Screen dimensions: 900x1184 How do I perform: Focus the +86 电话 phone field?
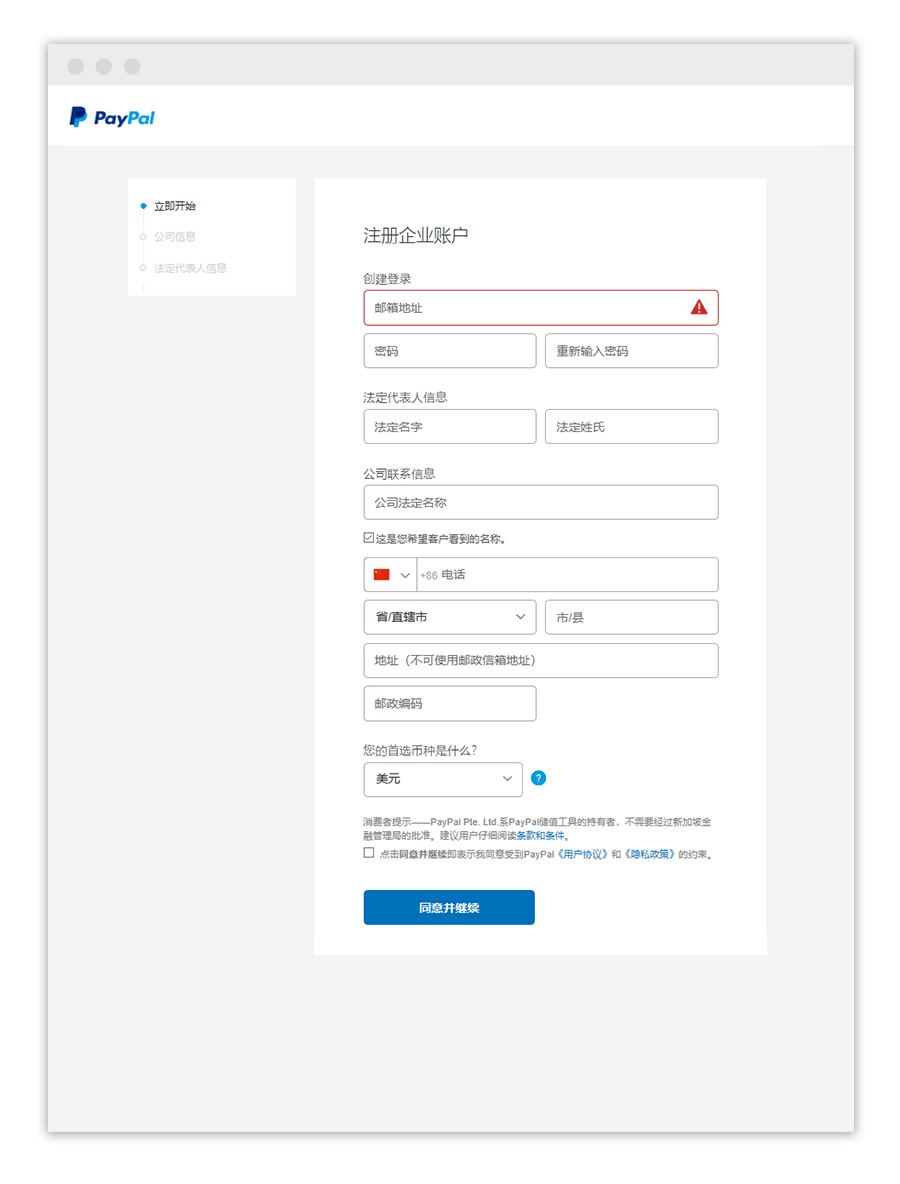point(567,575)
